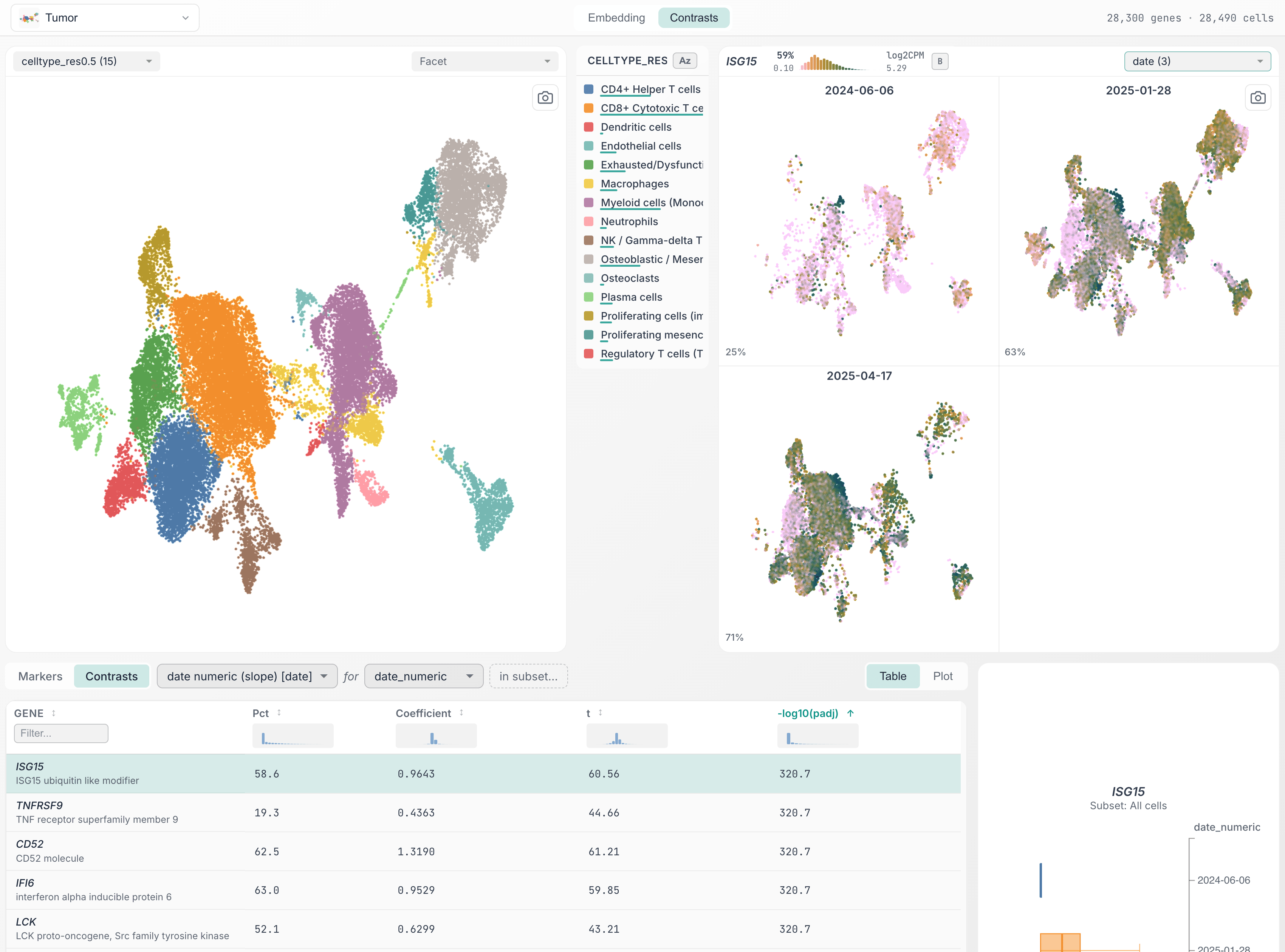Capture a screenshot of the faceted ISG15 panels
Viewport: 1285px width, 952px height.
pyautogui.click(x=1258, y=97)
